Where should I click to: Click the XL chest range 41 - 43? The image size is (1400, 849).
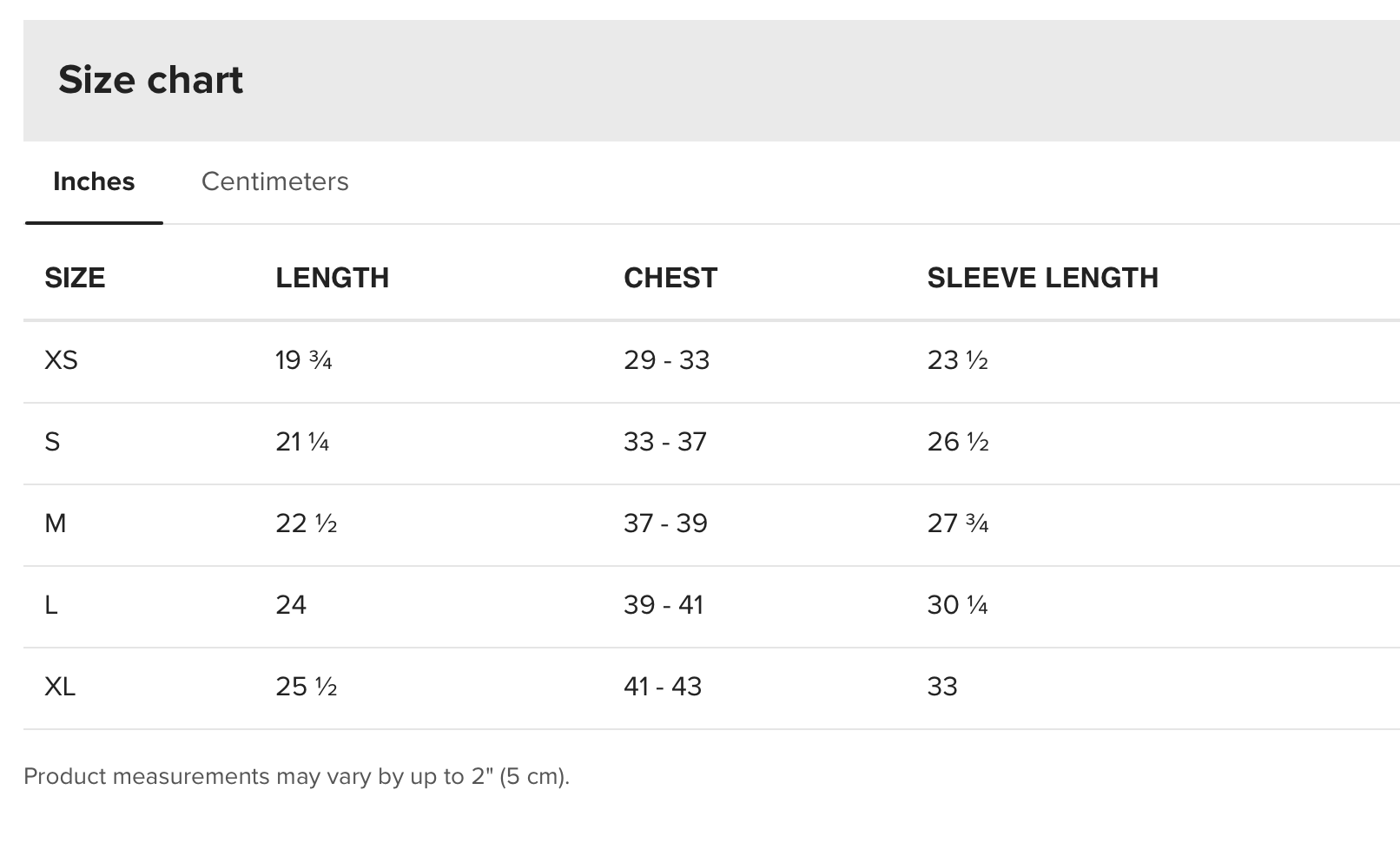tap(663, 687)
